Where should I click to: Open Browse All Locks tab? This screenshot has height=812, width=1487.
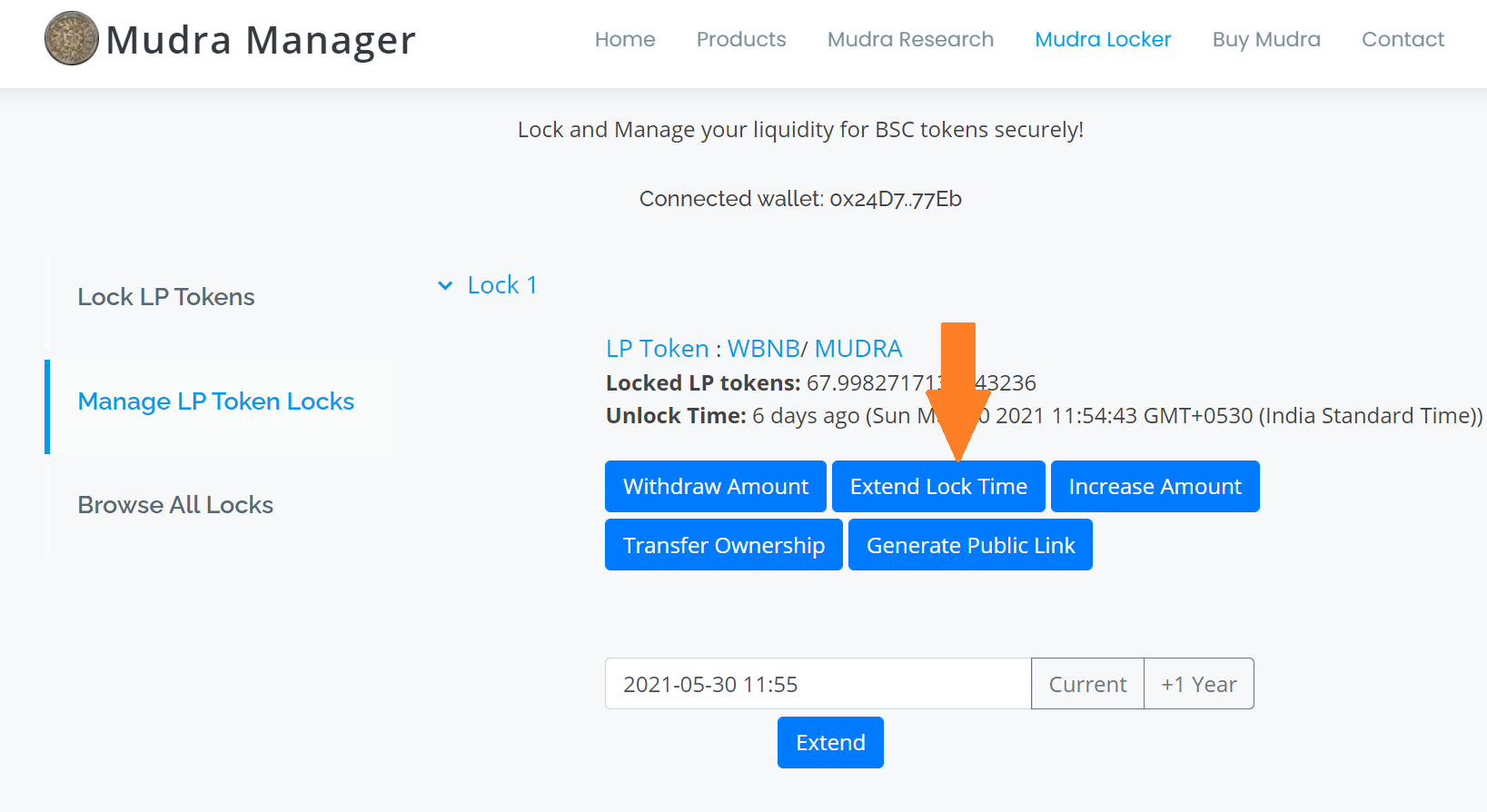click(x=175, y=505)
